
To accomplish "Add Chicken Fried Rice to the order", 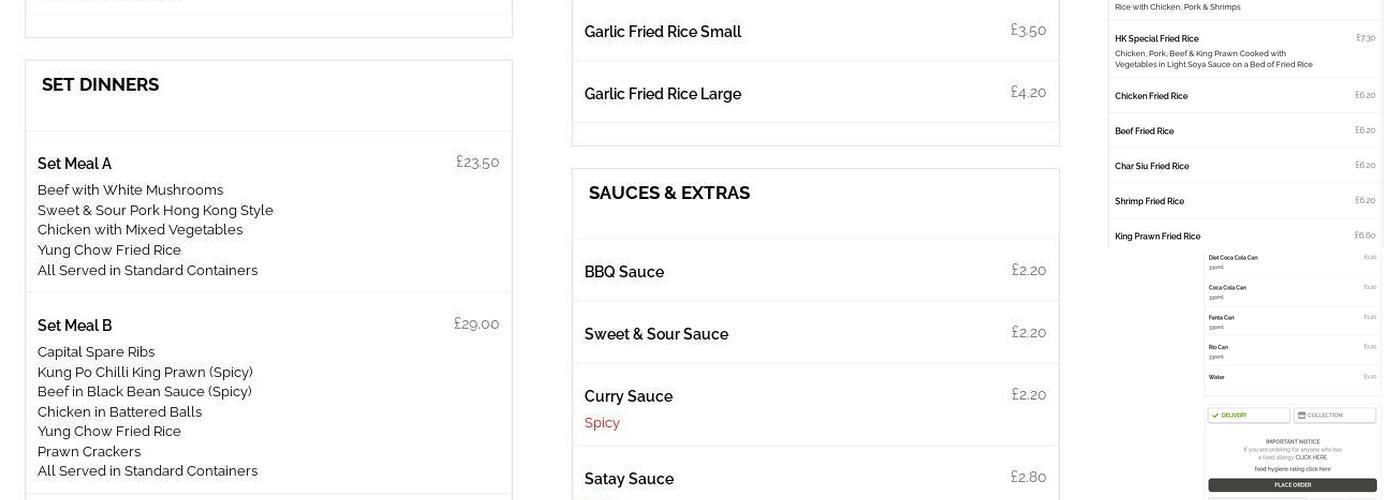I will 1245,96.
